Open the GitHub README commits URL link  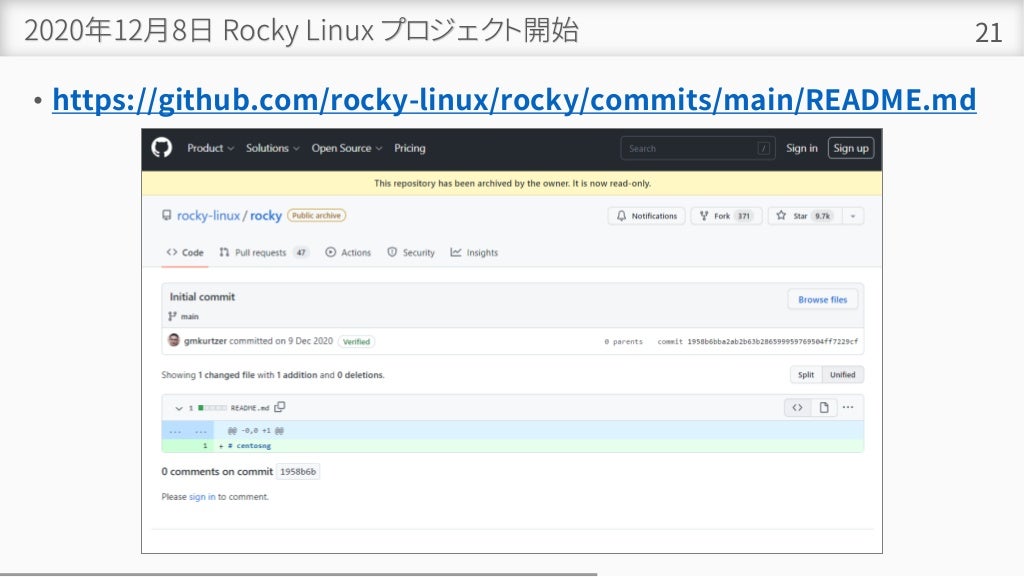click(514, 100)
